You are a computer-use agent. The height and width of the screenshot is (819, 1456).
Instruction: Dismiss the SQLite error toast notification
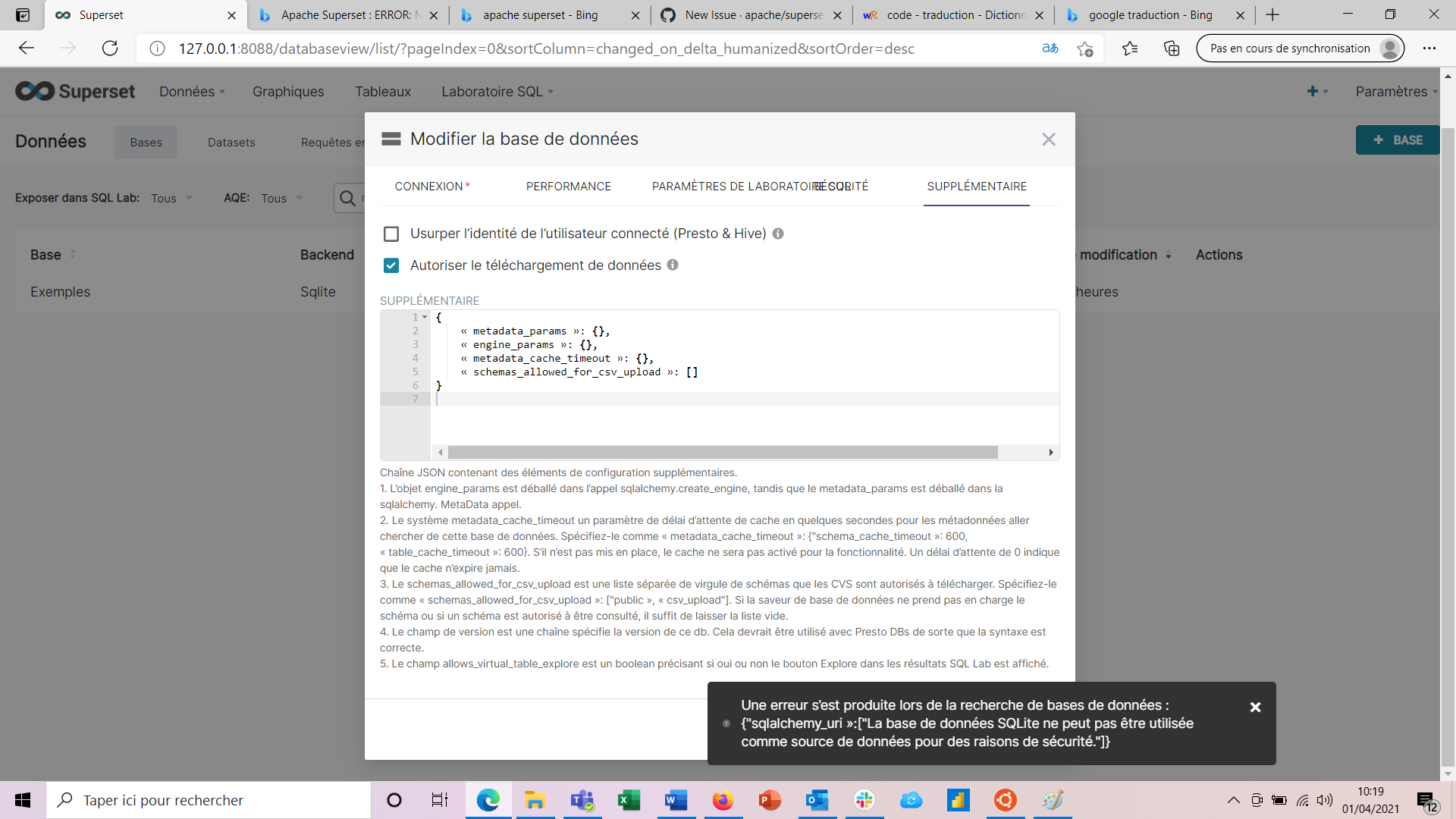(1255, 707)
